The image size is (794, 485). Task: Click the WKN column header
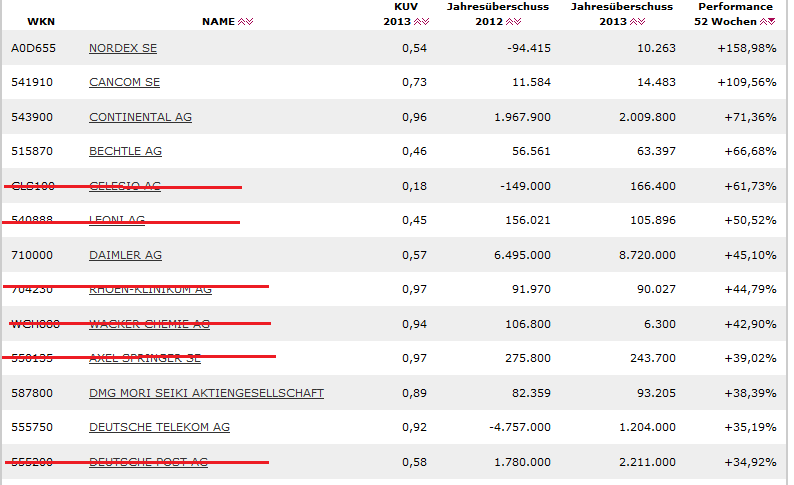41,21
